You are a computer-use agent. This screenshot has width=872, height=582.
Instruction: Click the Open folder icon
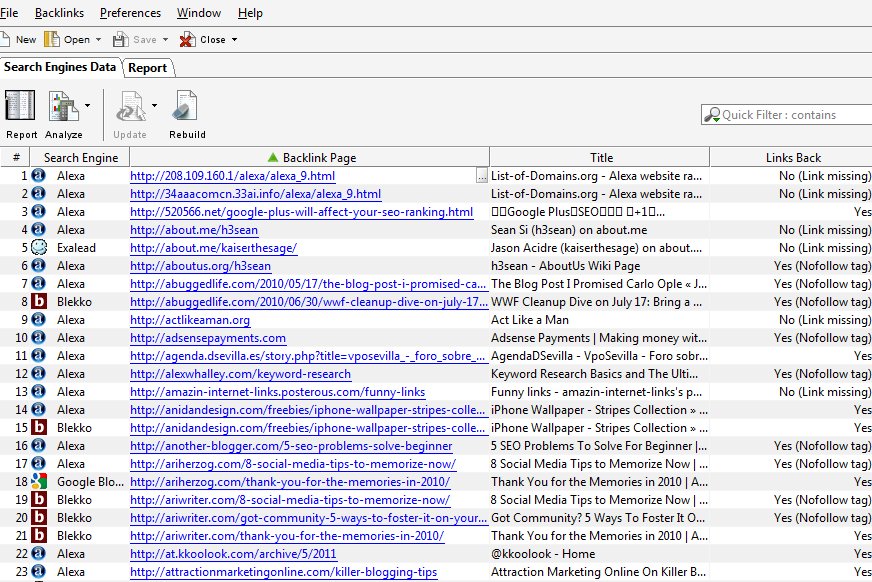(52, 40)
